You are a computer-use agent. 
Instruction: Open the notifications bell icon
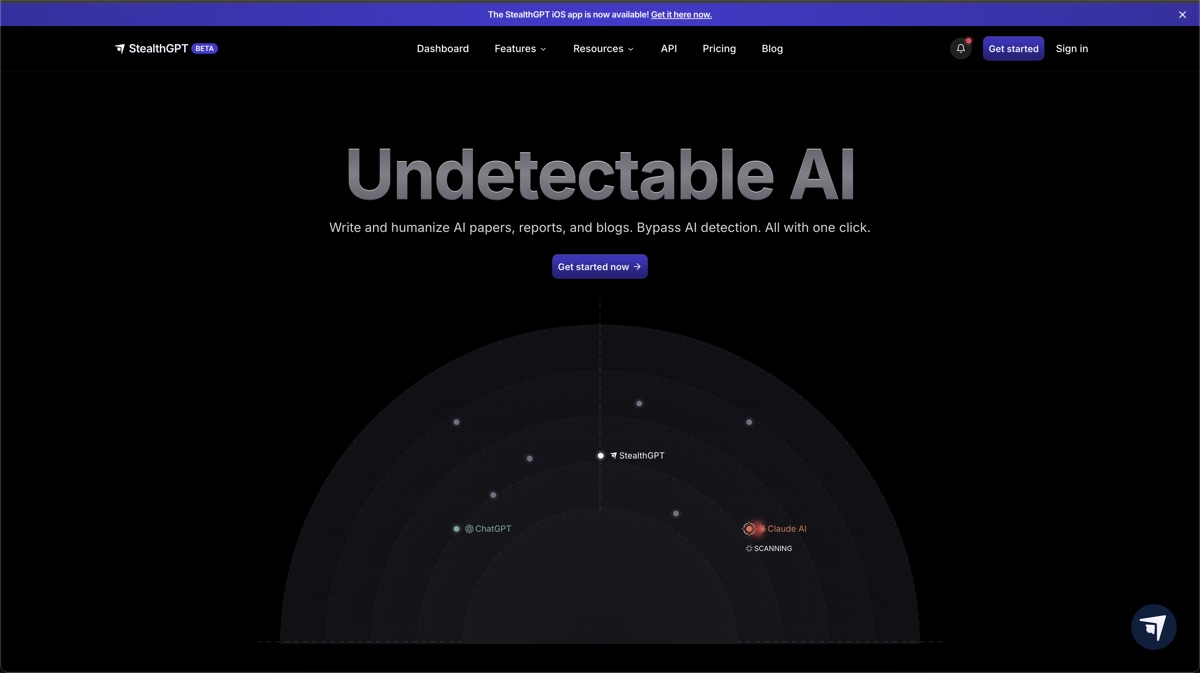point(960,48)
